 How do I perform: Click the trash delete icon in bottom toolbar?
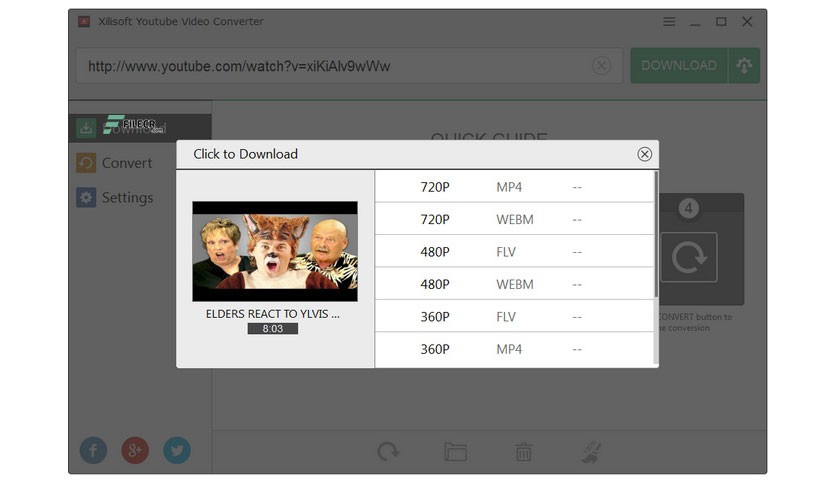click(x=524, y=451)
